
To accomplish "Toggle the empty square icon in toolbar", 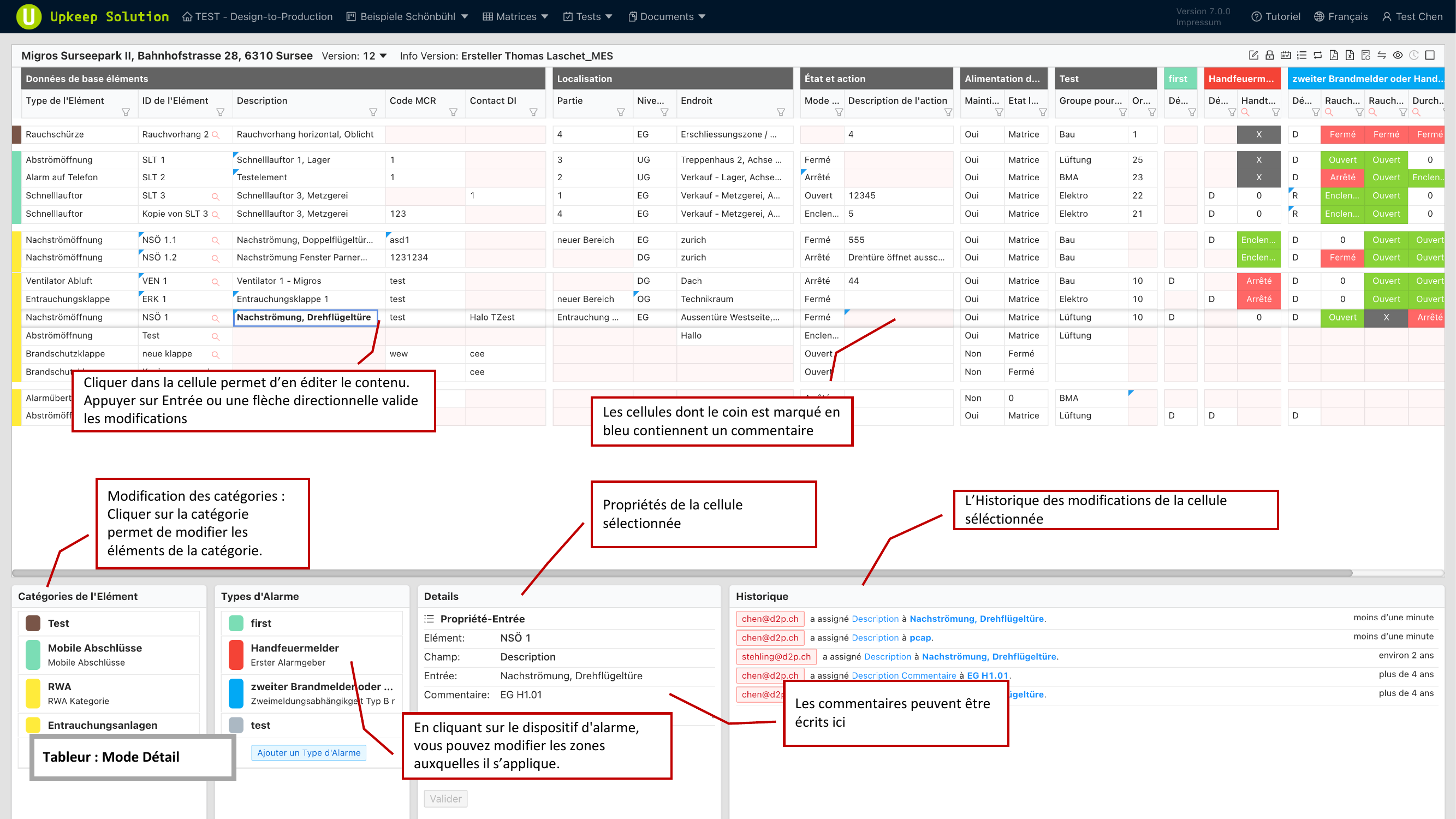I will coord(1430,55).
